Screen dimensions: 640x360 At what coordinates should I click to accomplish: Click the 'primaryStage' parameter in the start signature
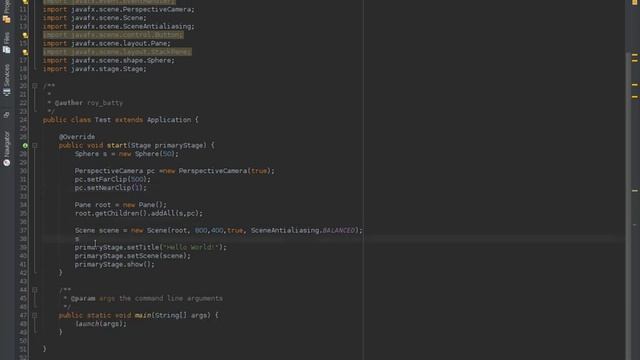pos(179,145)
